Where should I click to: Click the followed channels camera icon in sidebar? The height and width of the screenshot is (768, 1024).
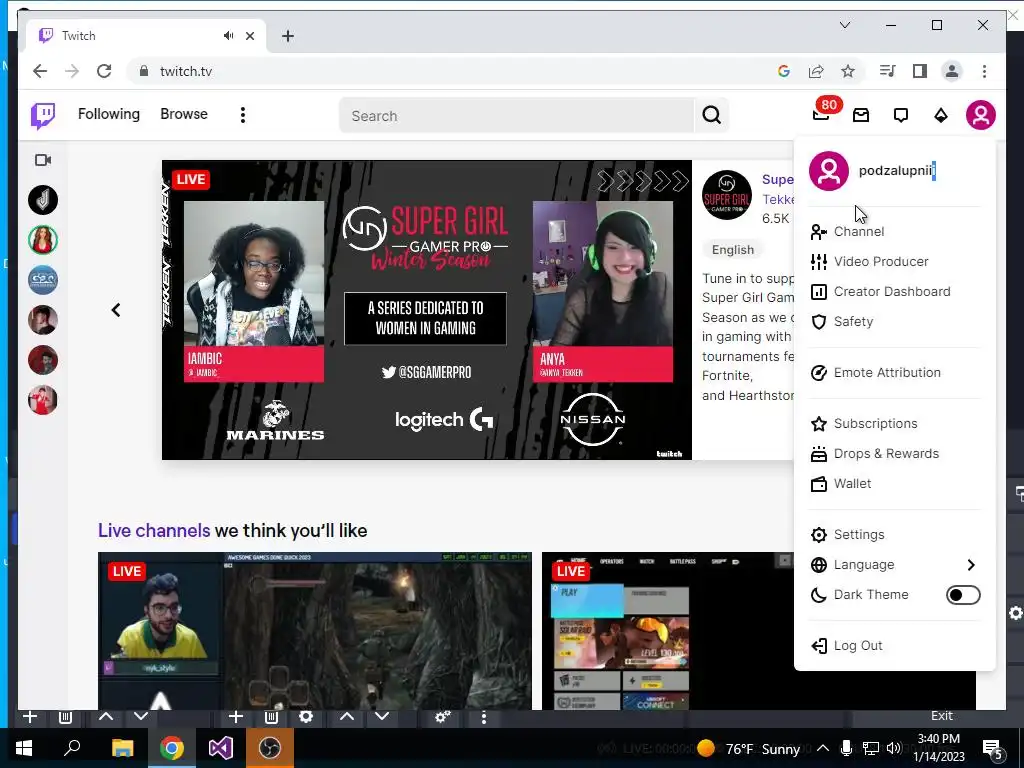(x=43, y=160)
